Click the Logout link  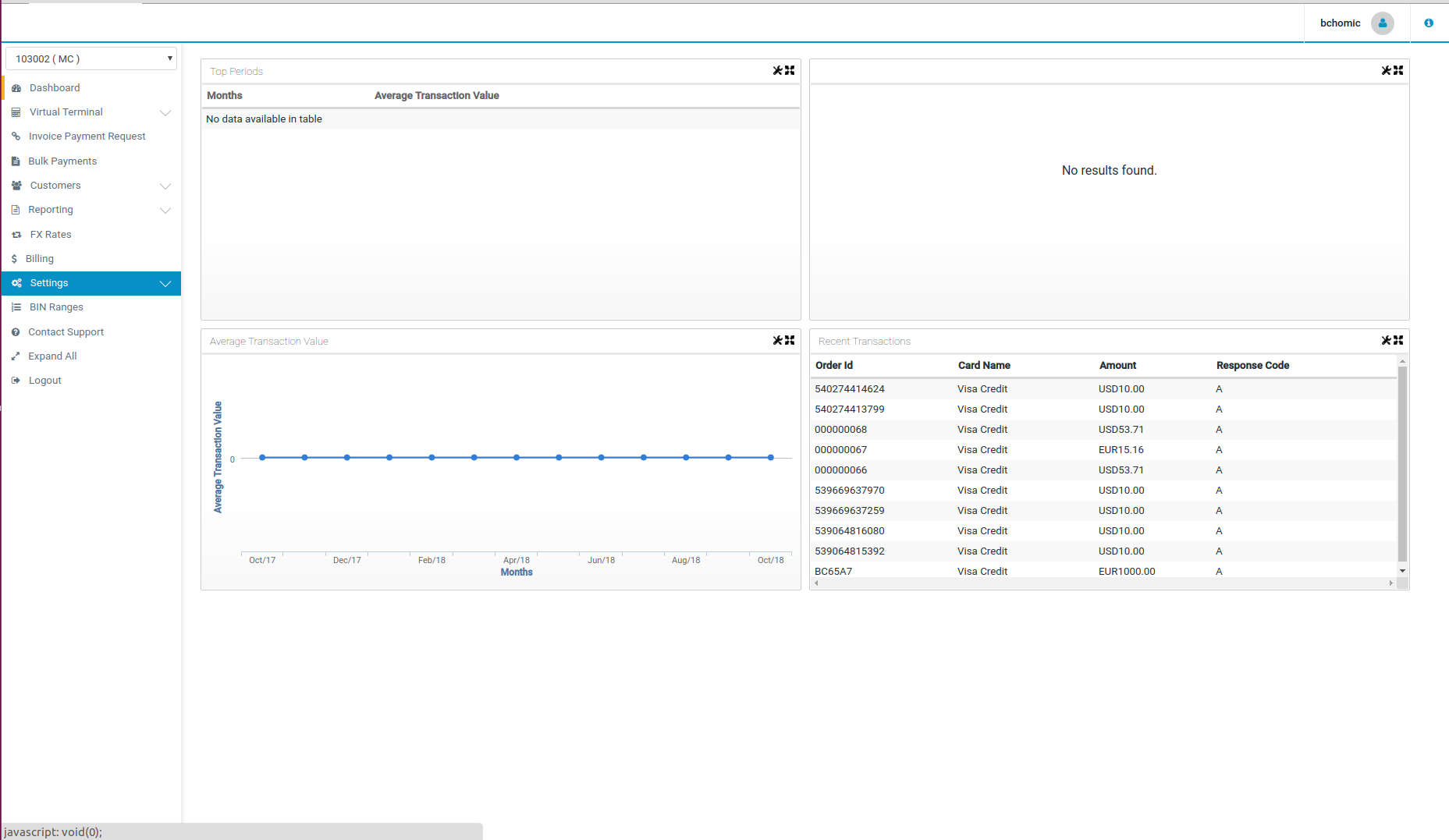pos(44,381)
